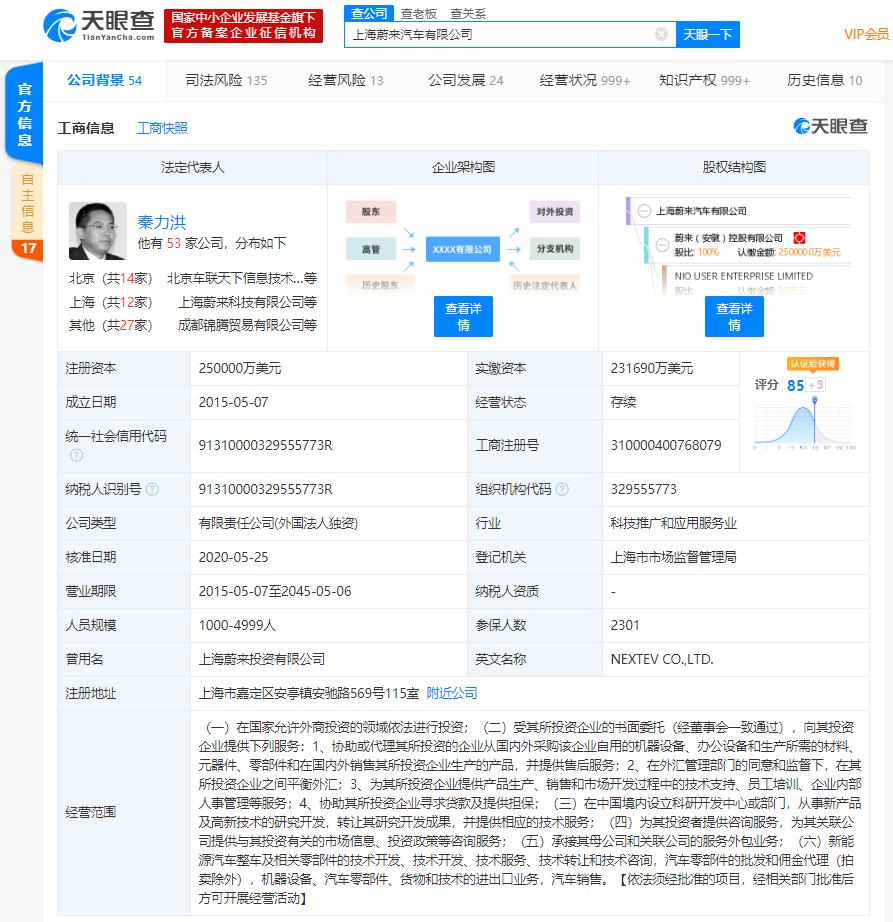Click 国家中小企业发展基金旗下 red banner
893x922 pixels.
point(243,25)
